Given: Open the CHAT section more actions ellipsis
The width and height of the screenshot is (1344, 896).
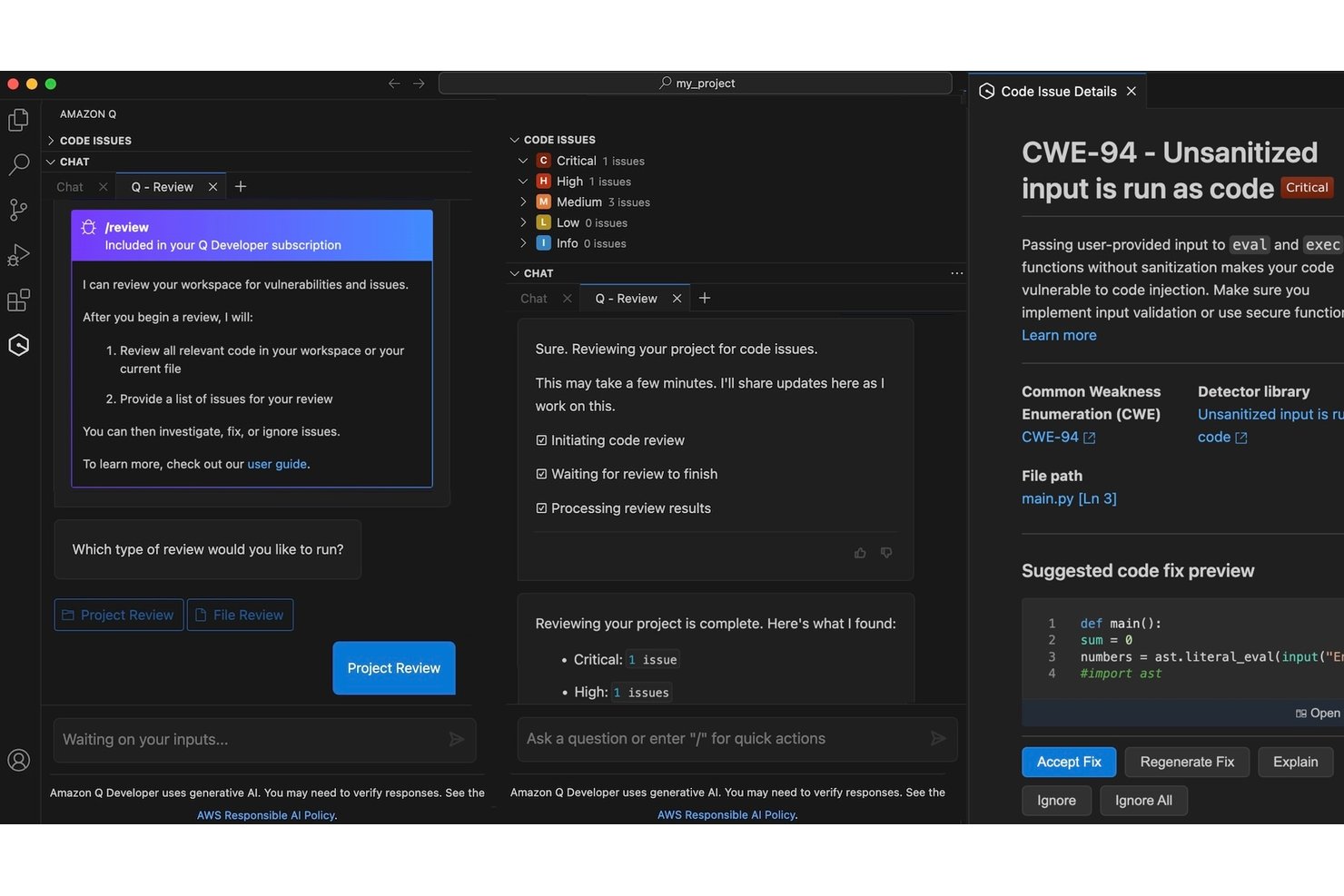Looking at the screenshot, I should (x=956, y=273).
